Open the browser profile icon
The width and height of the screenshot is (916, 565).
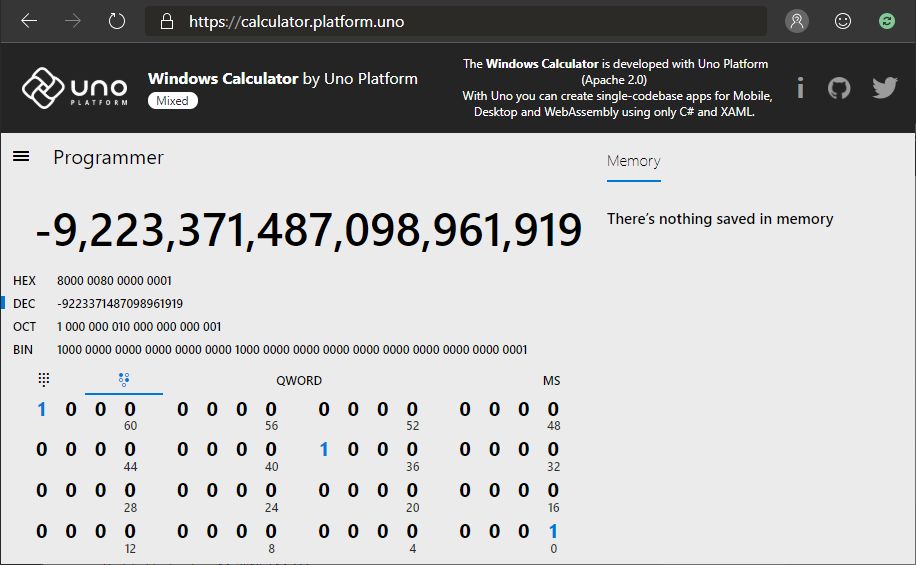point(797,21)
